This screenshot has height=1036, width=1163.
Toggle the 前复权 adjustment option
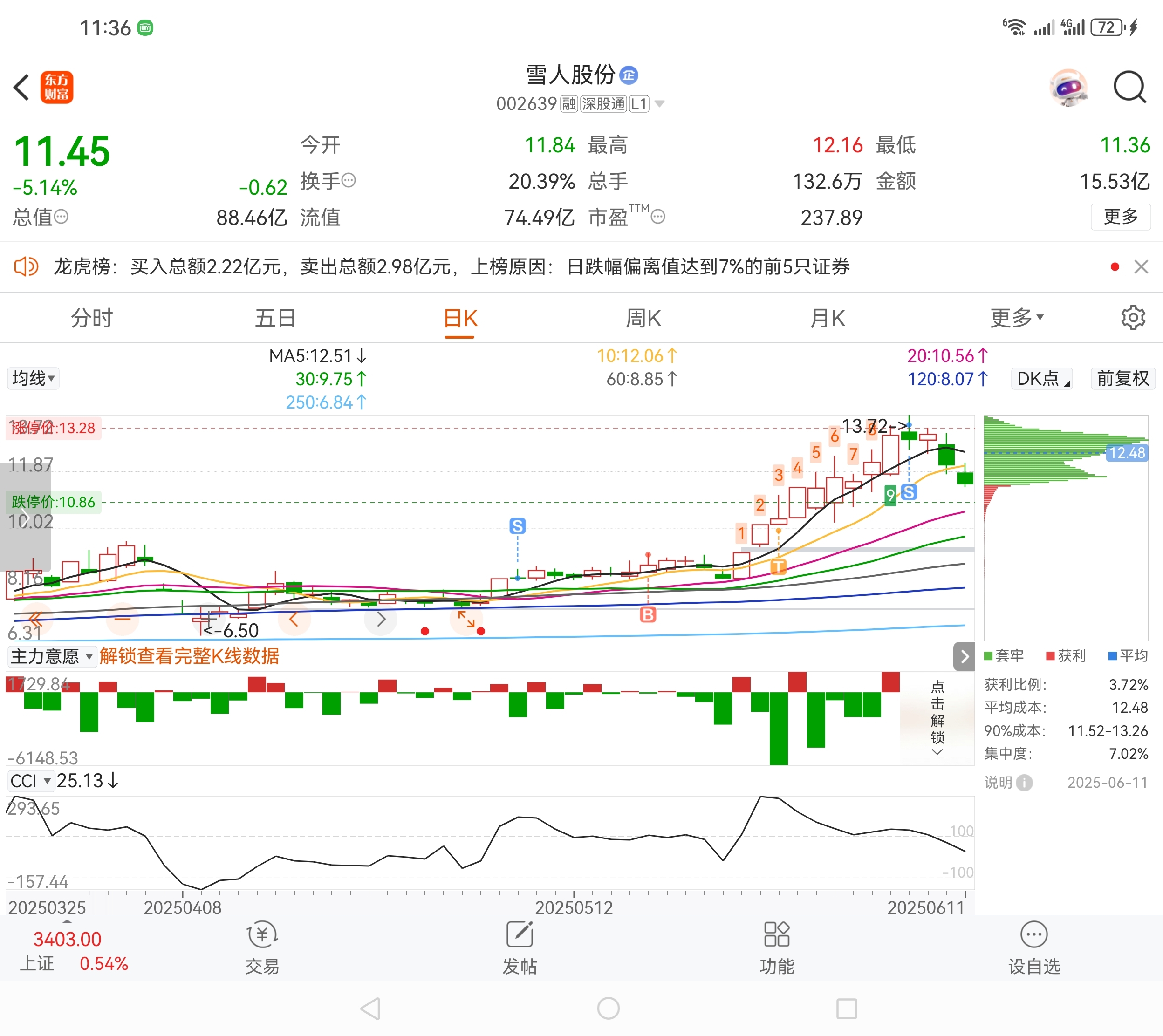(x=1122, y=379)
